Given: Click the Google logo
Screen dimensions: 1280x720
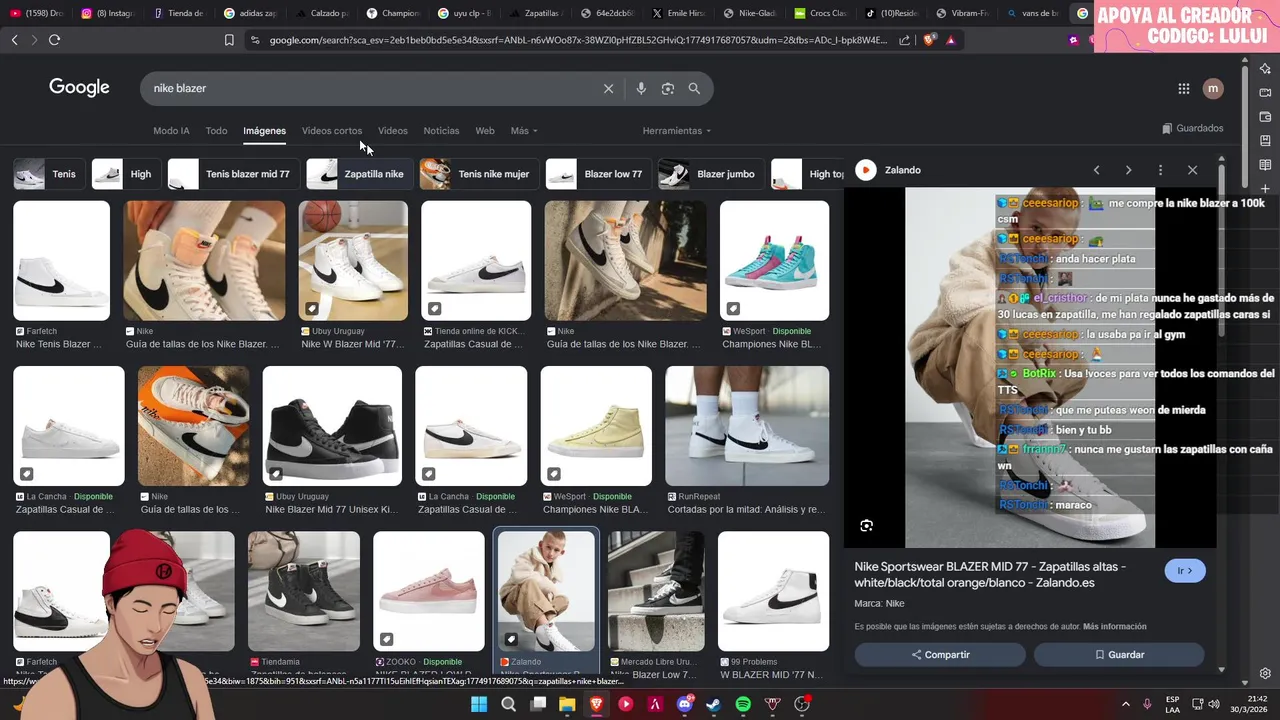Looking at the screenshot, I should (79, 88).
